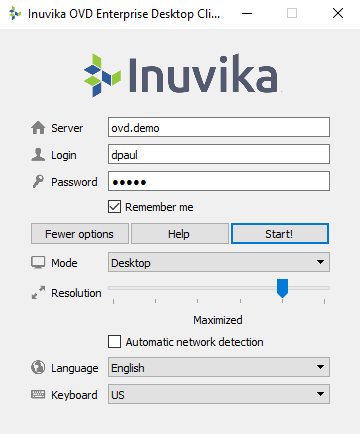Enable Automatic network detection checkbox
360x434 pixels.
click(x=114, y=342)
